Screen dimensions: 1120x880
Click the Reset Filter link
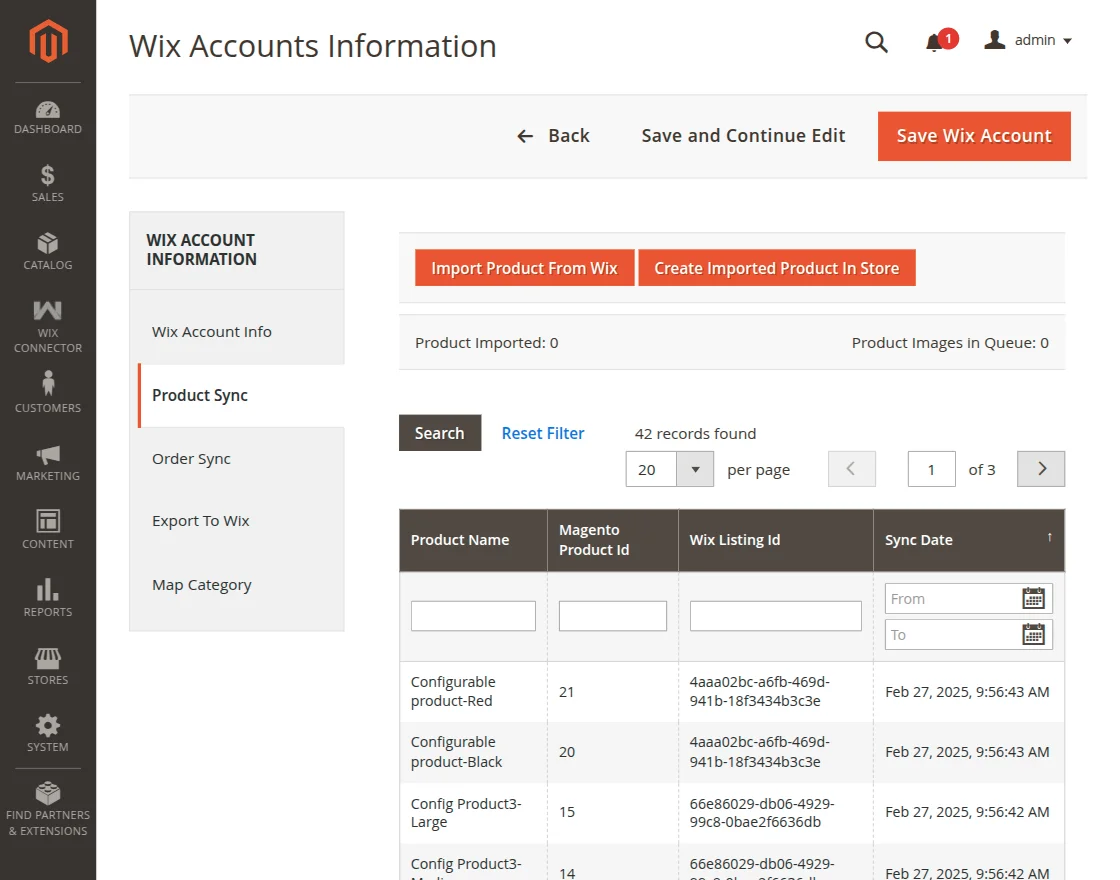(x=543, y=433)
